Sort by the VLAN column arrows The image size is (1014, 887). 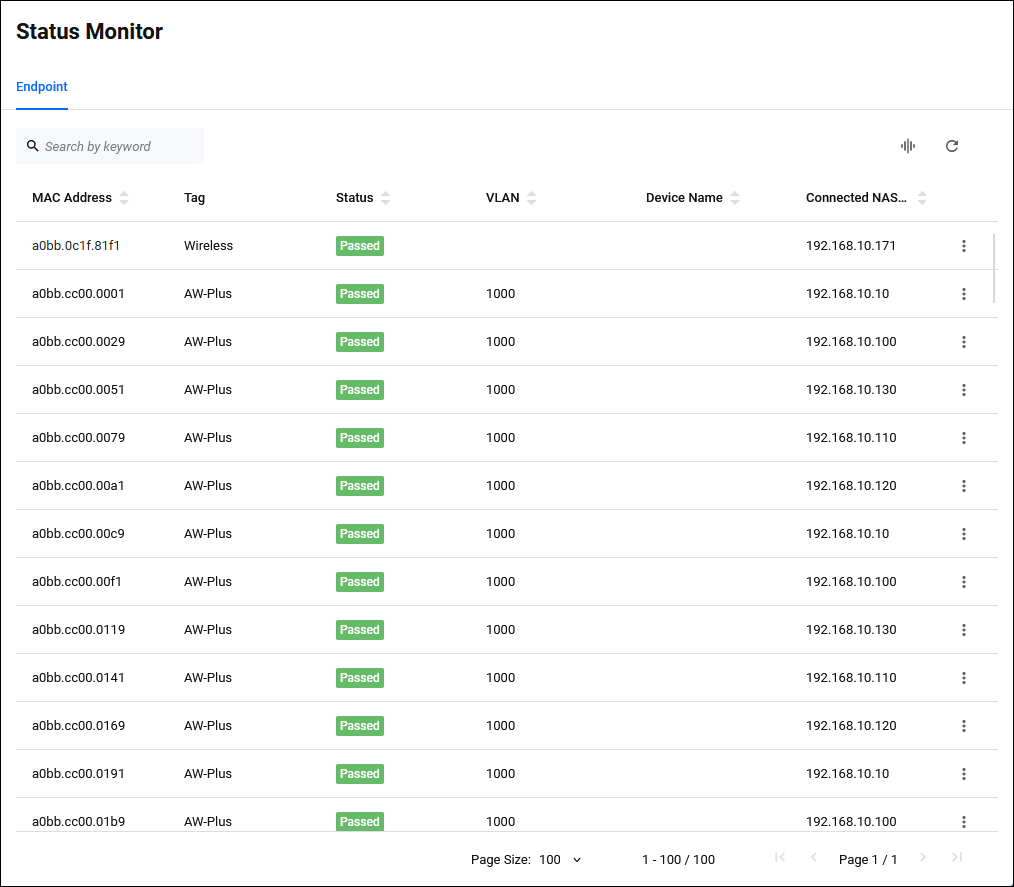[532, 198]
